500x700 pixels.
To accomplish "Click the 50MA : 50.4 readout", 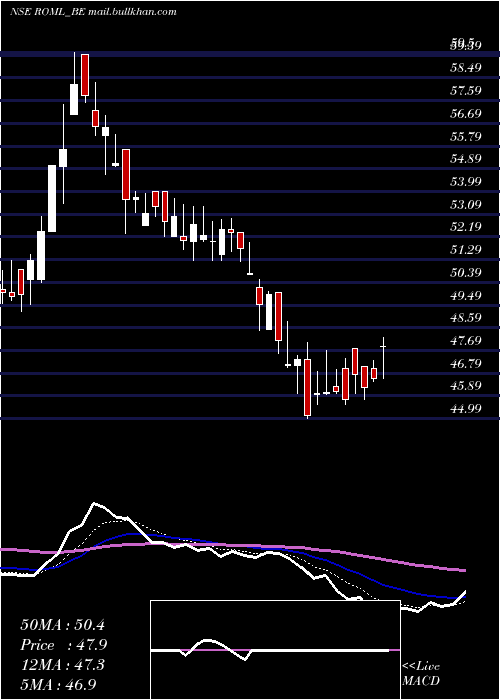I will (62, 625).
